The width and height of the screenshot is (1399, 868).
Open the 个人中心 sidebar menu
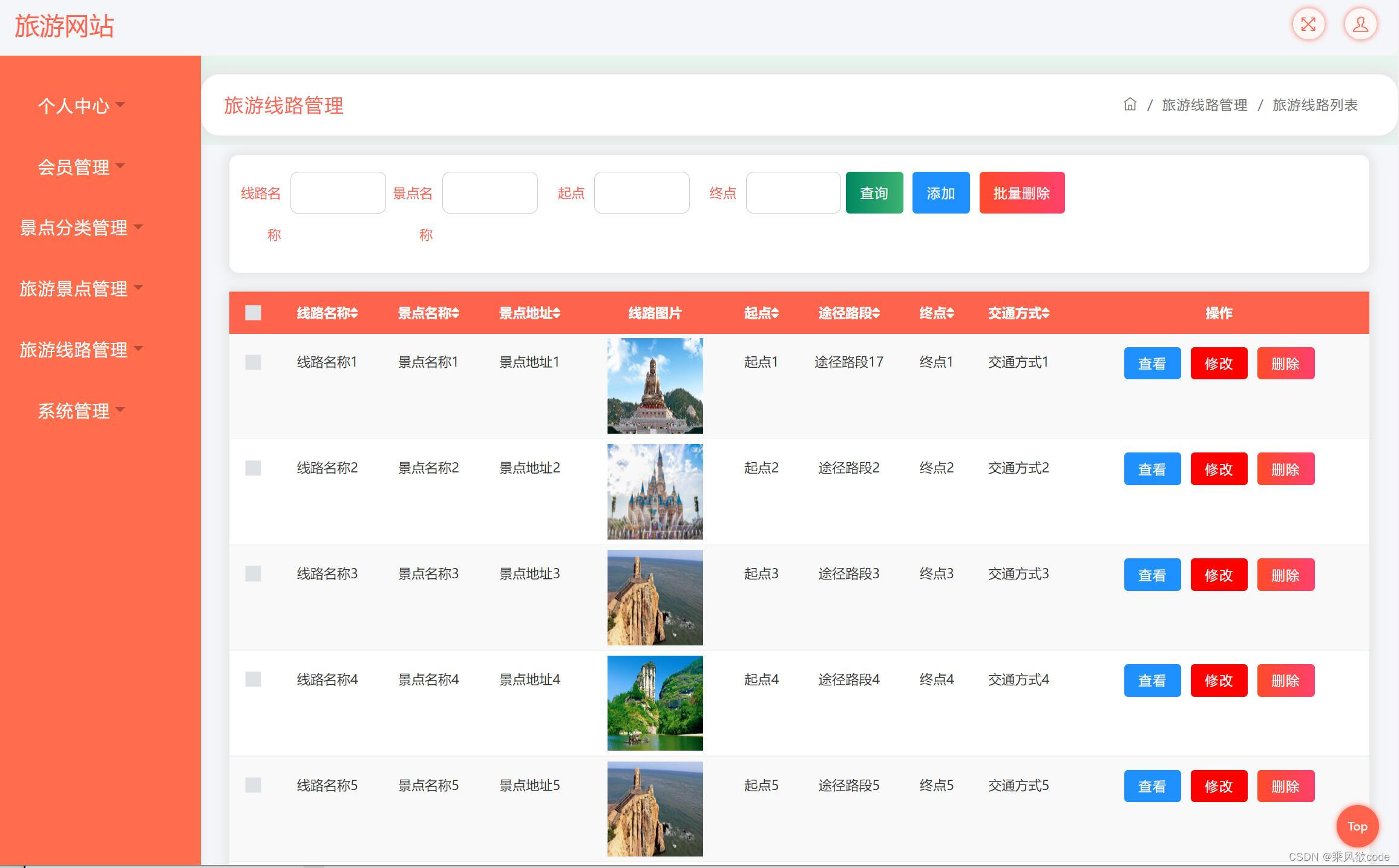(74, 106)
